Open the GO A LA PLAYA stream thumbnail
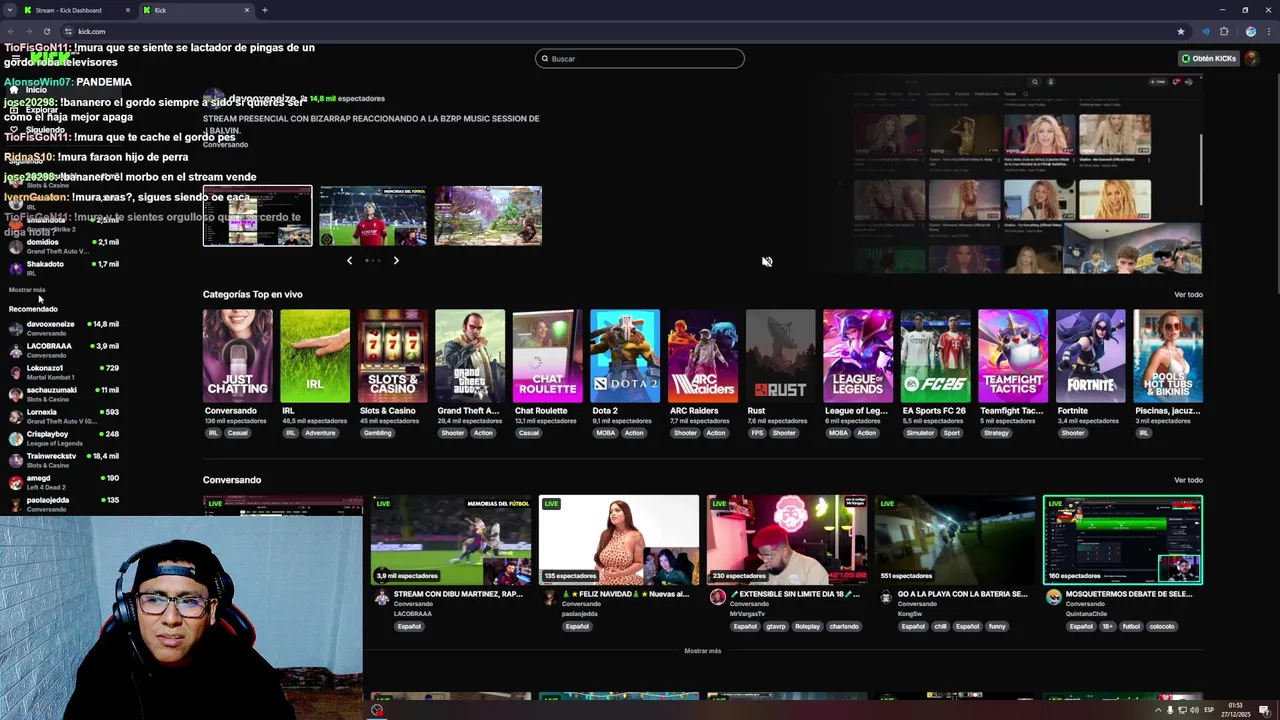This screenshot has width=1280, height=720. (x=955, y=540)
